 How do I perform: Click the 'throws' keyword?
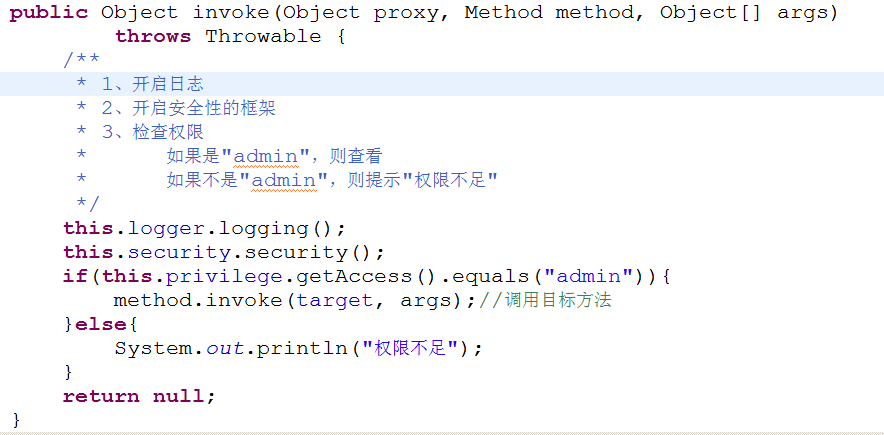click(x=153, y=37)
